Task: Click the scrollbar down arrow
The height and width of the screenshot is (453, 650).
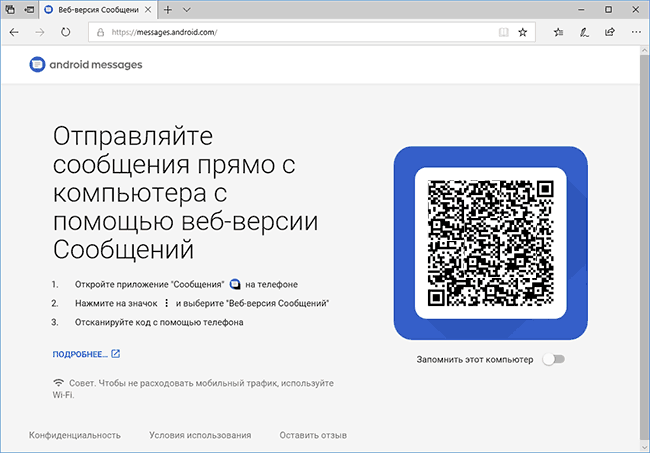Action: click(x=645, y=447)
